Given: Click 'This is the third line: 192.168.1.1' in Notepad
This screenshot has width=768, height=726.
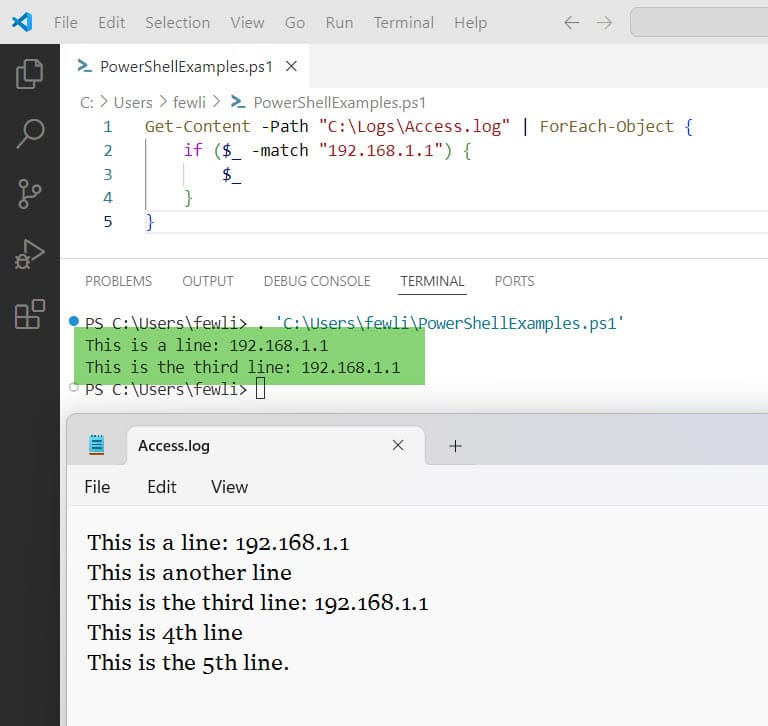Looking at the screenshot, I should 258,603.
